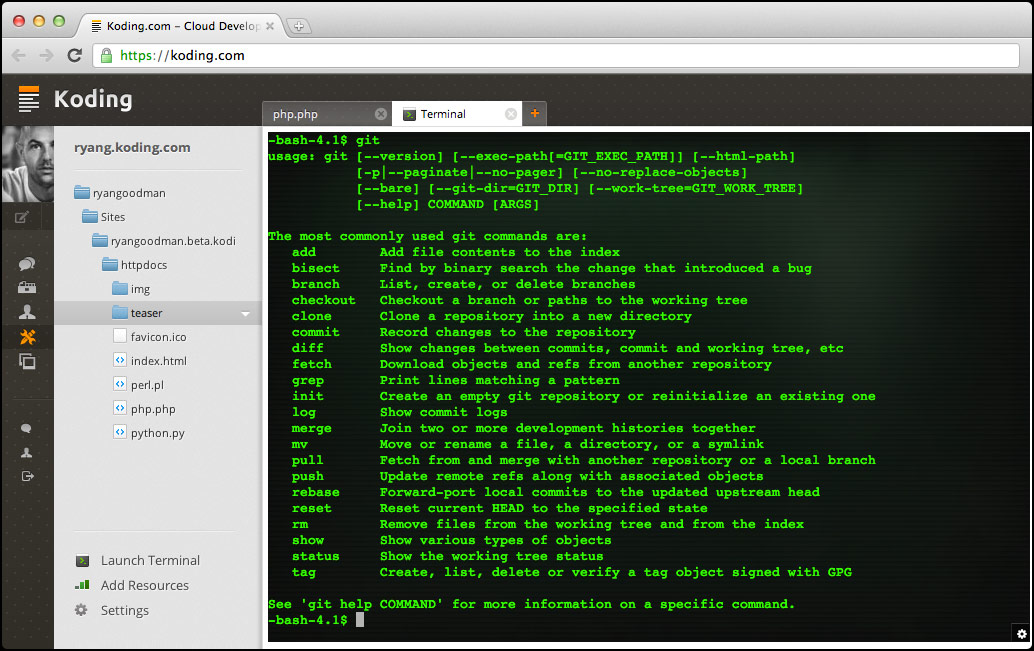Go back in browser history
This screenshot has width=1034, height=651.
click(x=18, y=55)
